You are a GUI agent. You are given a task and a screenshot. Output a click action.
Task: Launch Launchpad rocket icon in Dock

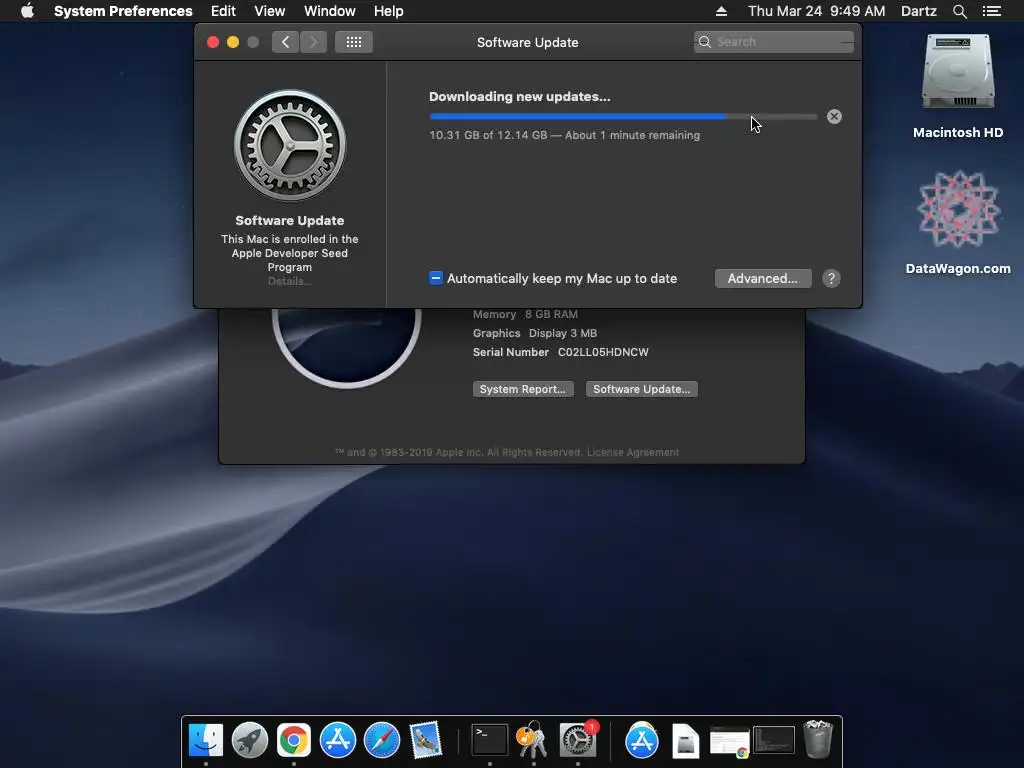coord(249,741)
